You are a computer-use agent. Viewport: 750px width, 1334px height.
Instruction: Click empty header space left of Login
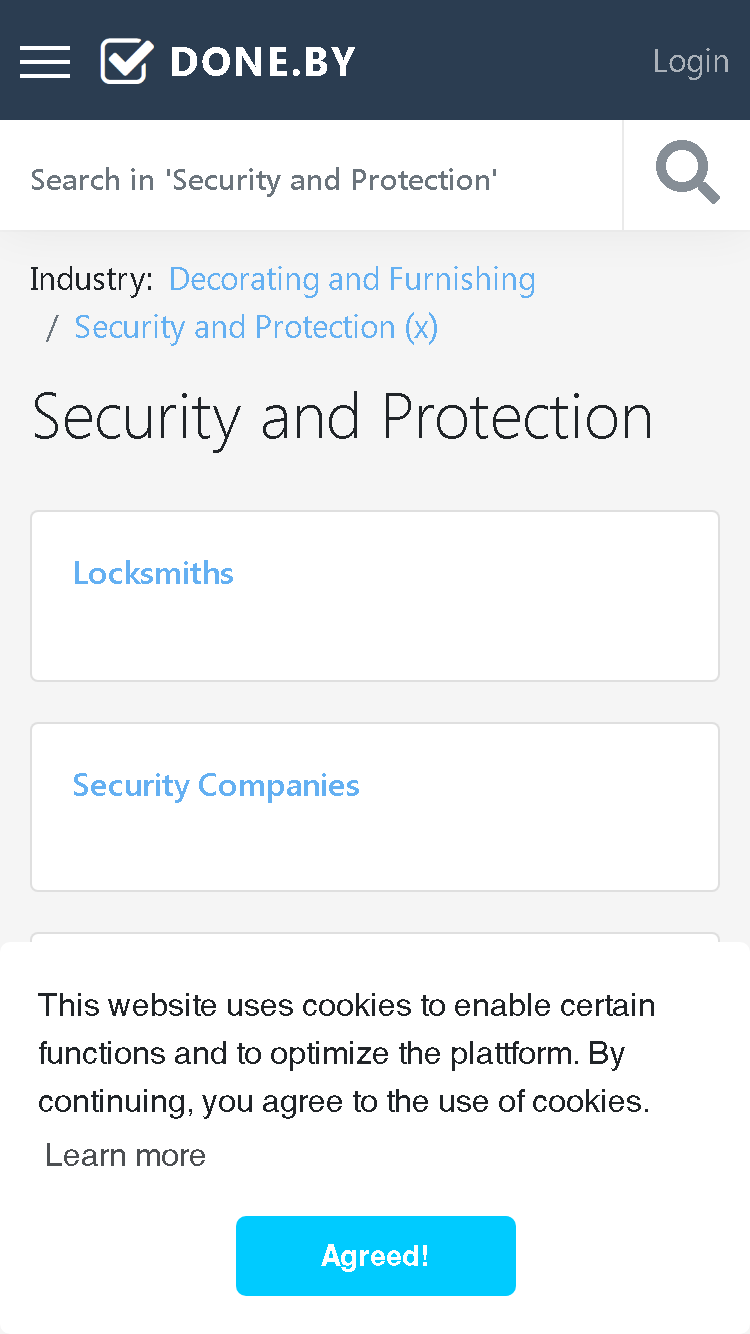[x=500, y=61]
